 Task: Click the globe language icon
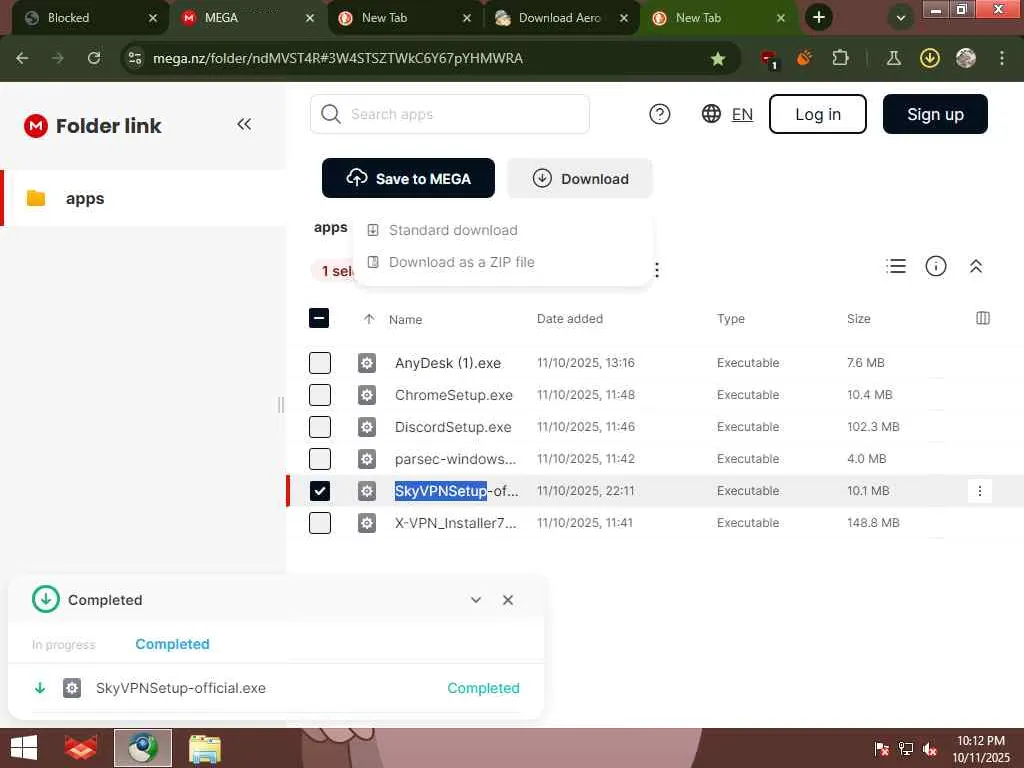point(711,114)
